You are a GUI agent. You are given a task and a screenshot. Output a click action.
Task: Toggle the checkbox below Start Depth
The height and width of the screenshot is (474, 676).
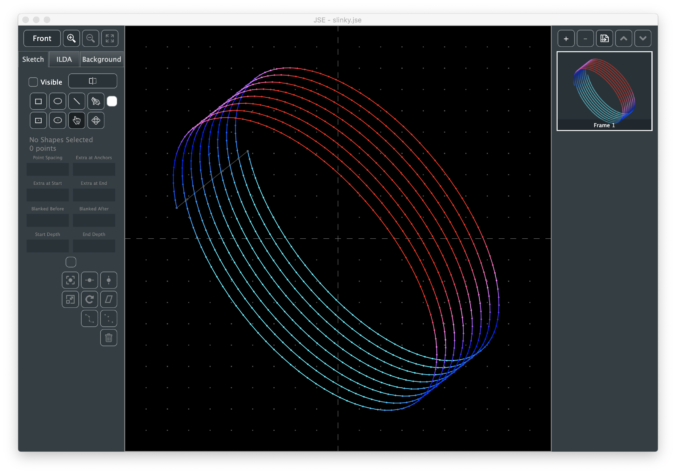71,262
